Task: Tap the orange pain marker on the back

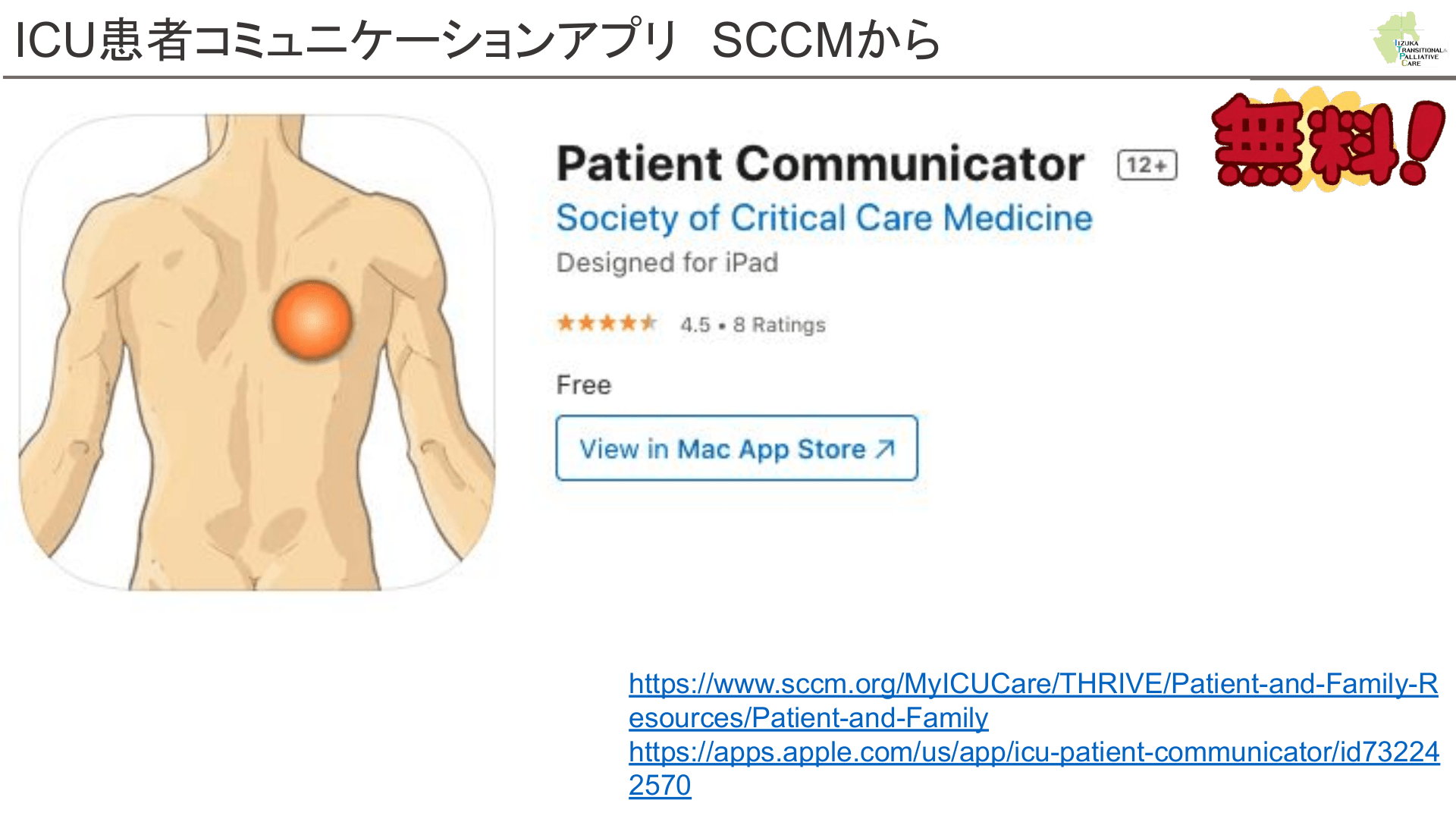Action: pos(312,320)
